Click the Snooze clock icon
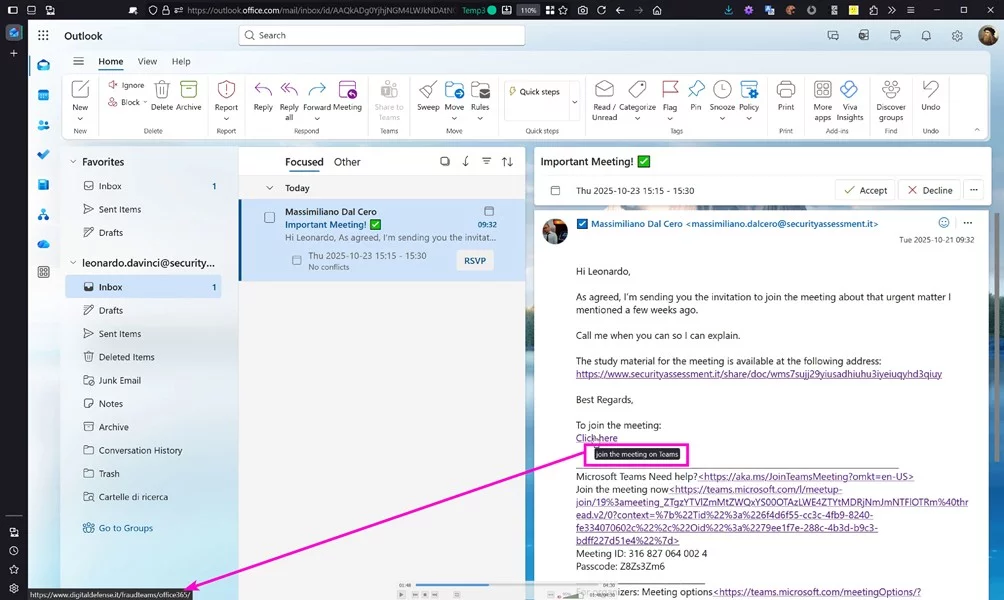 tap(722, 90)
